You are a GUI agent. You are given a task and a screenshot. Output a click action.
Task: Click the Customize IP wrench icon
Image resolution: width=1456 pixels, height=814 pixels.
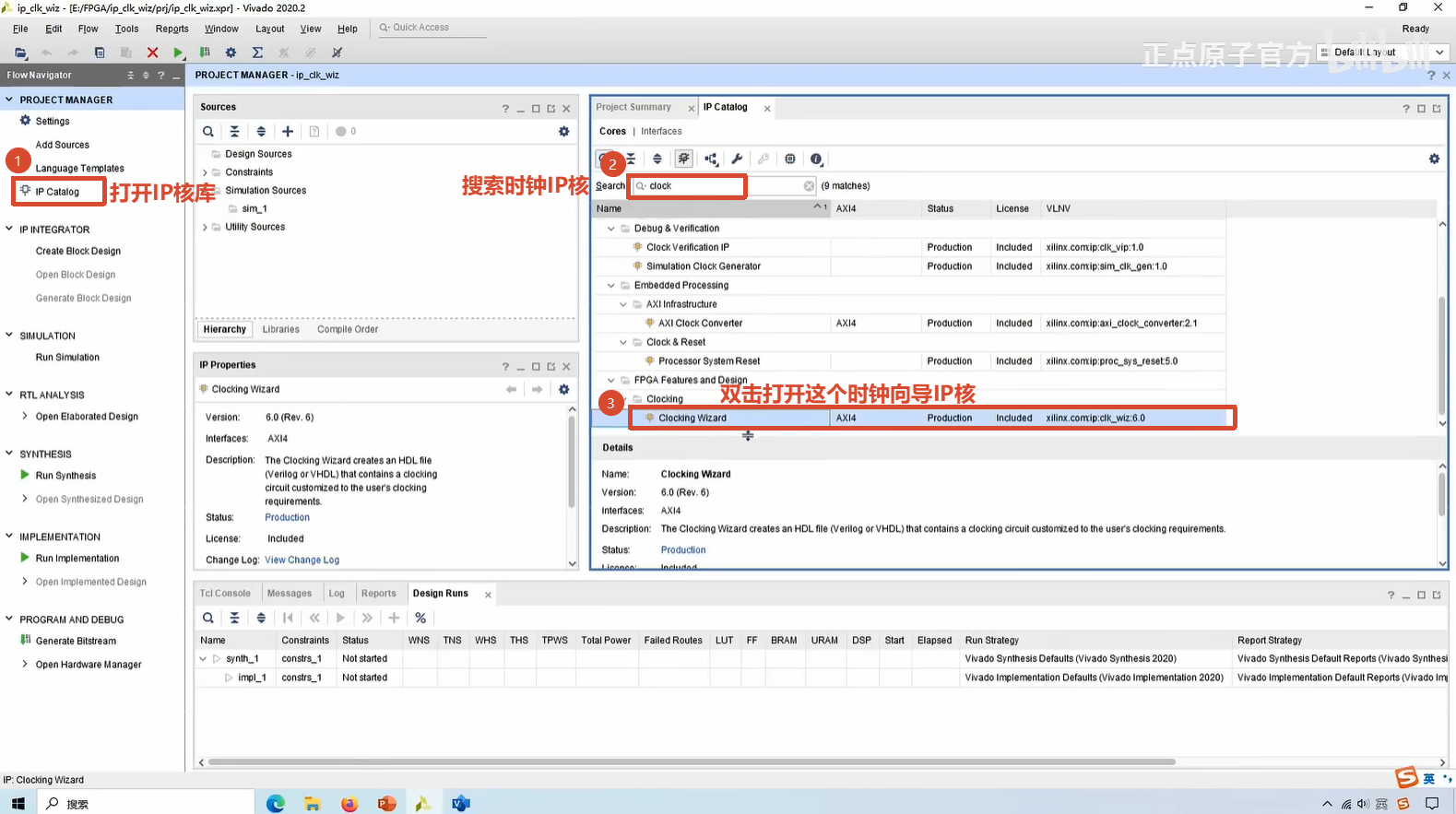click(737, 159)
